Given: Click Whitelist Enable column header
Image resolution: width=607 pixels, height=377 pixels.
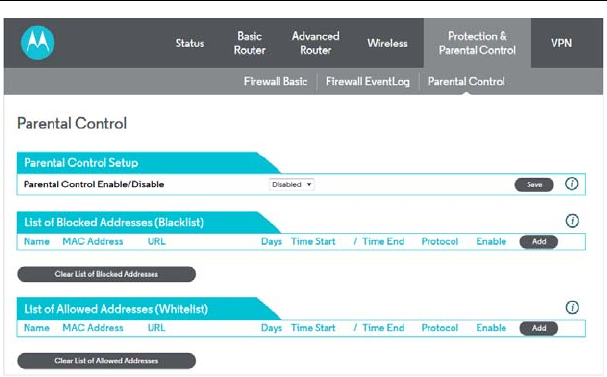Looking at the screenshot, I should (491, 328).
